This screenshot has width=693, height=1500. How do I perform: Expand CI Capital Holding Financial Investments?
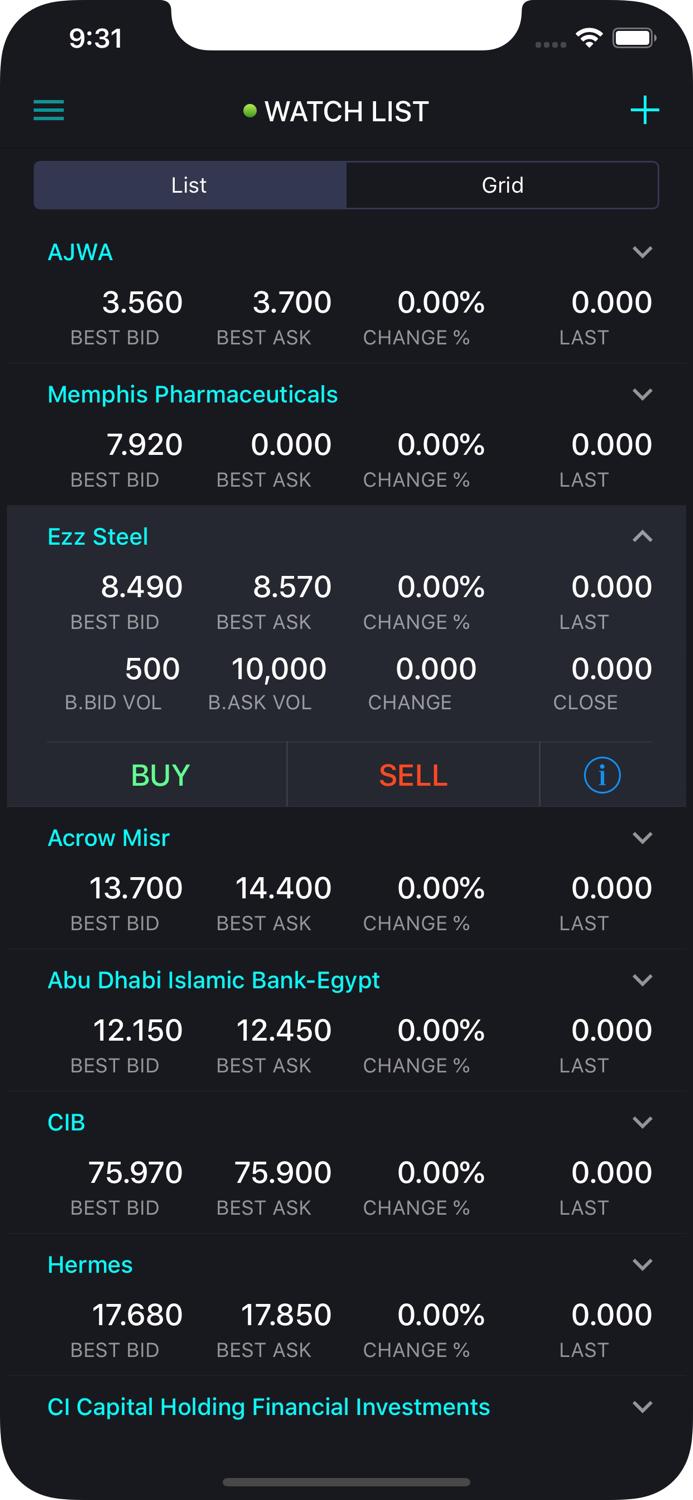tap(643, 1407)
